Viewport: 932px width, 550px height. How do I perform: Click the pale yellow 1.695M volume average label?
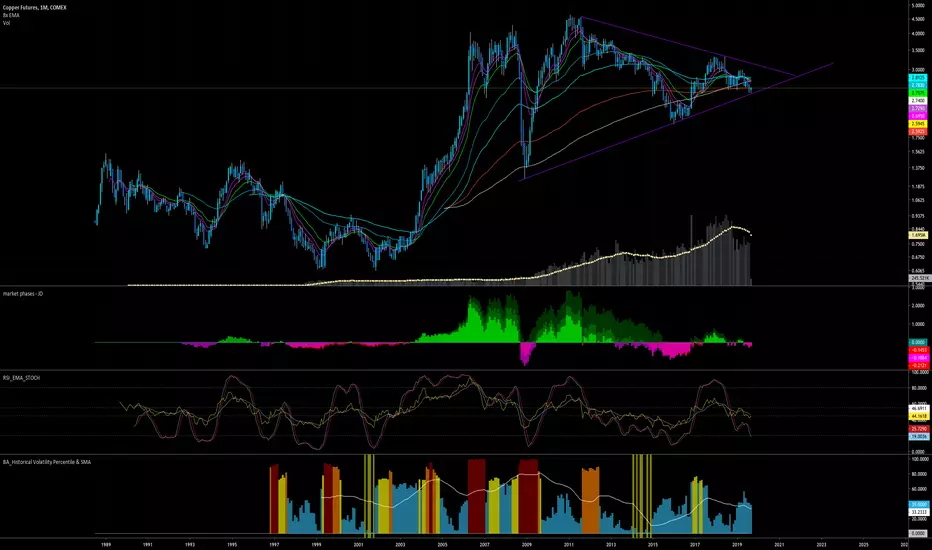[x=918, y=235]
